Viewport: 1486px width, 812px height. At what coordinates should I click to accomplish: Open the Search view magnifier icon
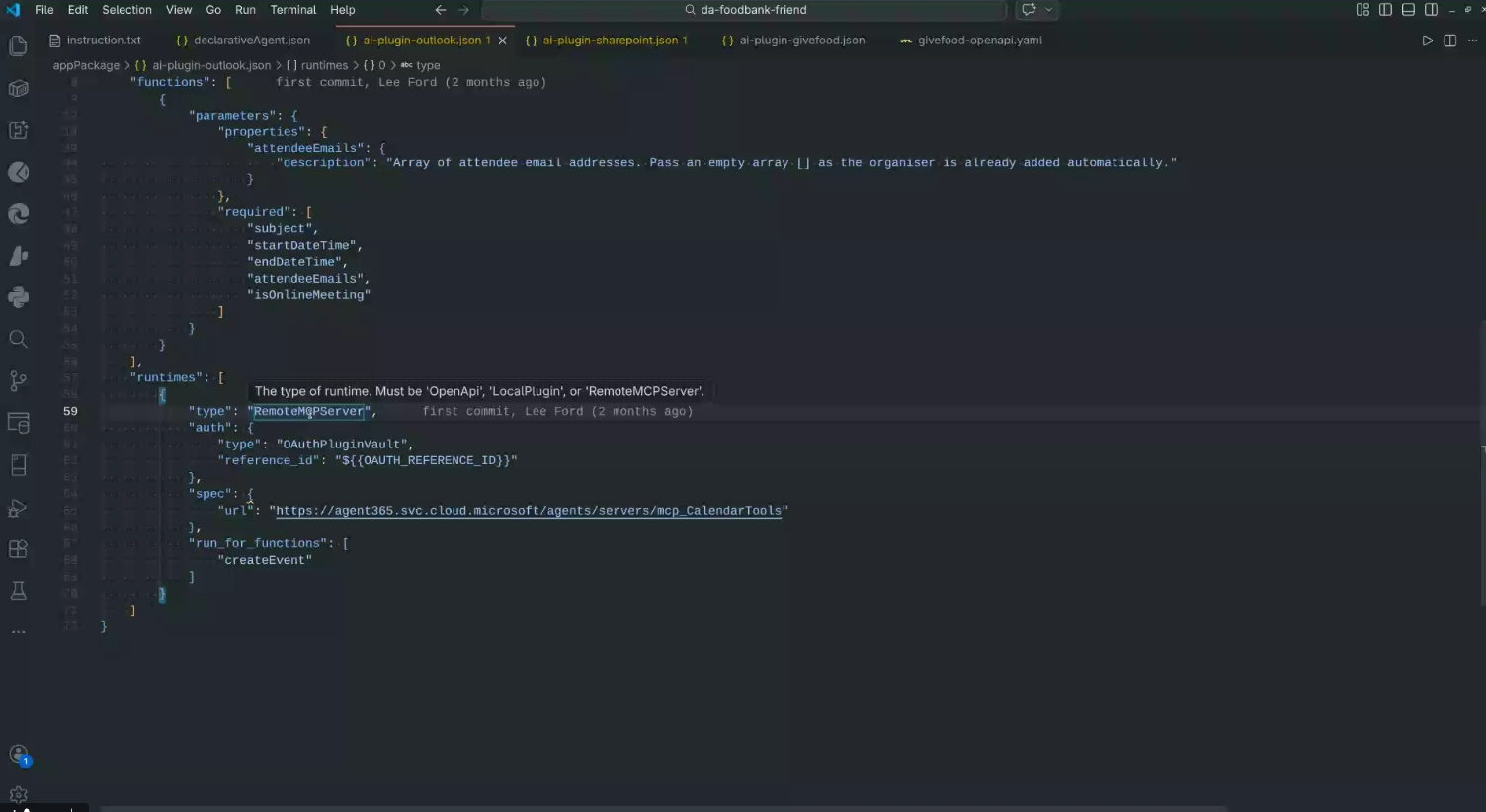(18, 340)
